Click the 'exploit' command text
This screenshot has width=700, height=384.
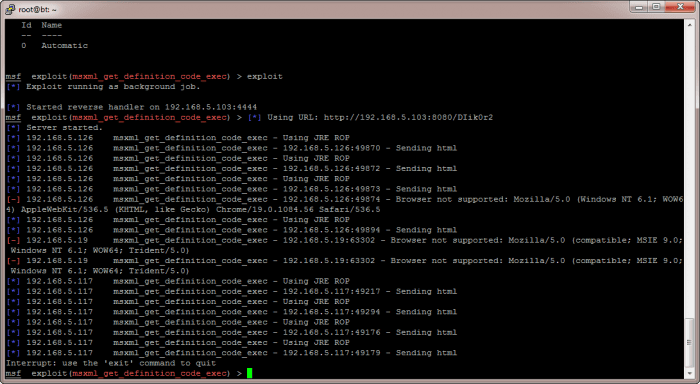click(264, 76)
